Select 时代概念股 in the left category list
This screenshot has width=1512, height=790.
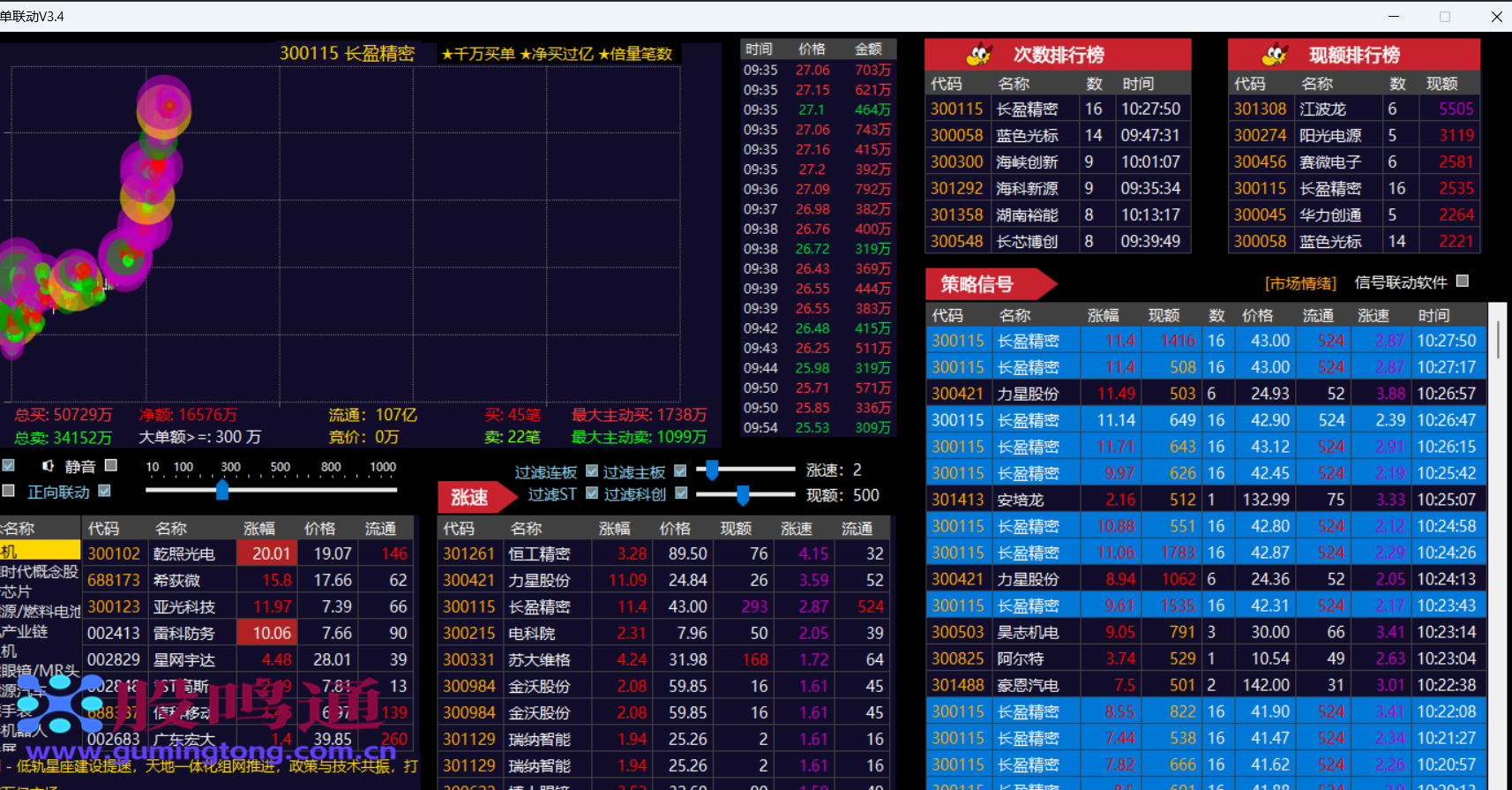click(40, 572)
